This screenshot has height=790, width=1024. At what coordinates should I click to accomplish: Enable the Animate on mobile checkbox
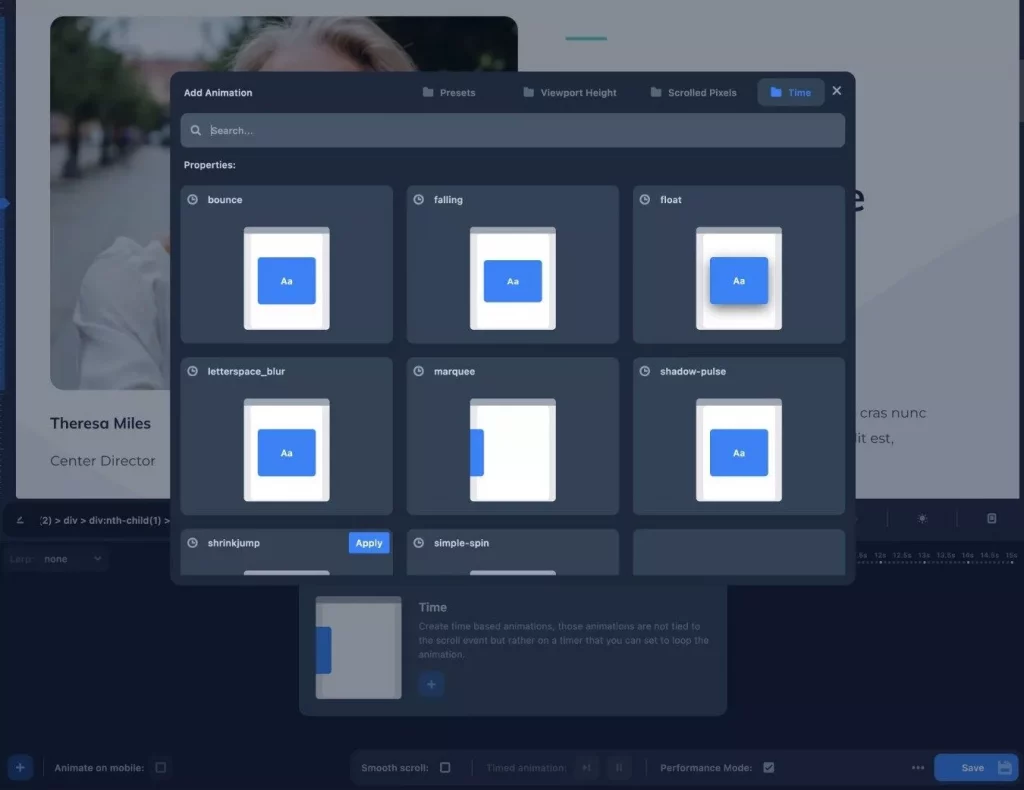click(161, 768)
